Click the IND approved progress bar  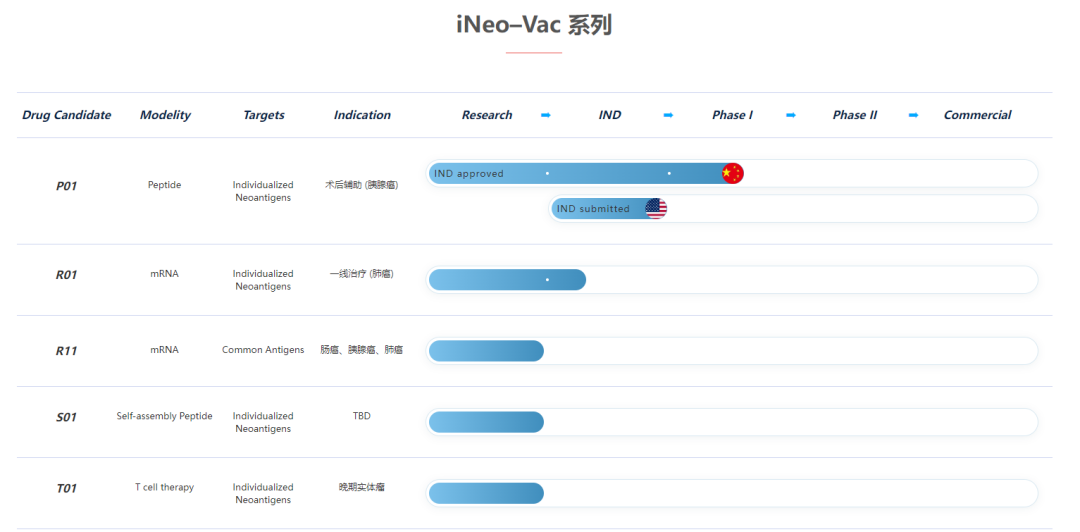pos(575,174)
